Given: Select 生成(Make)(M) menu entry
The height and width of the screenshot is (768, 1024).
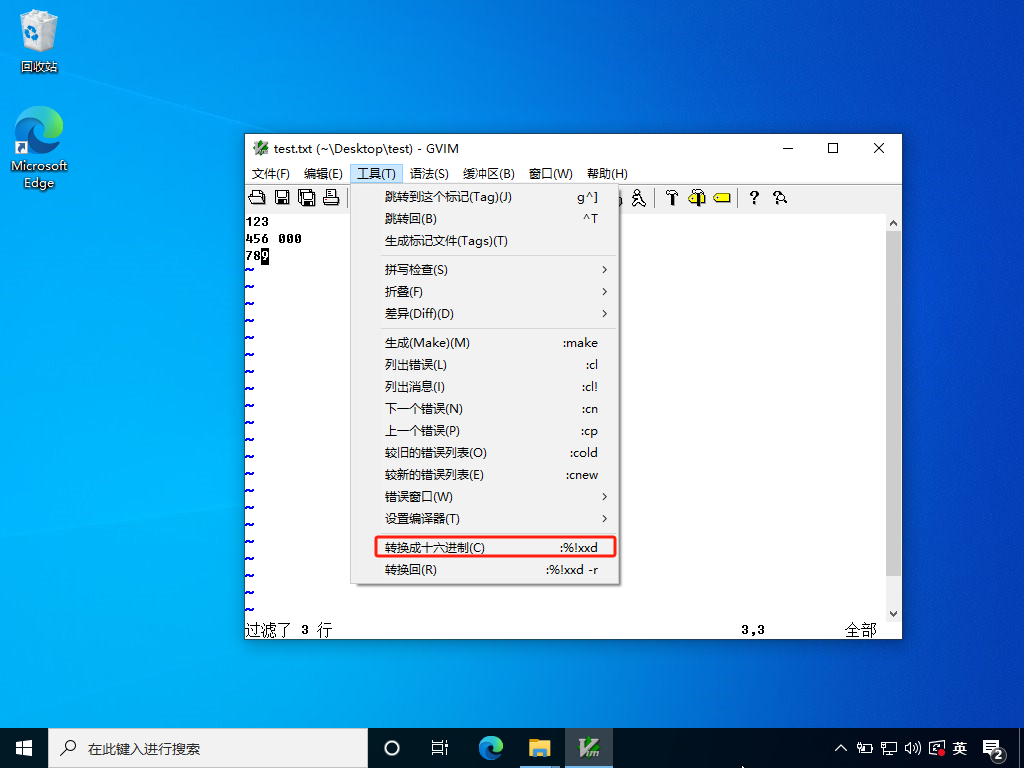Looking at the screenshot, I should click(x=485, y=343).
